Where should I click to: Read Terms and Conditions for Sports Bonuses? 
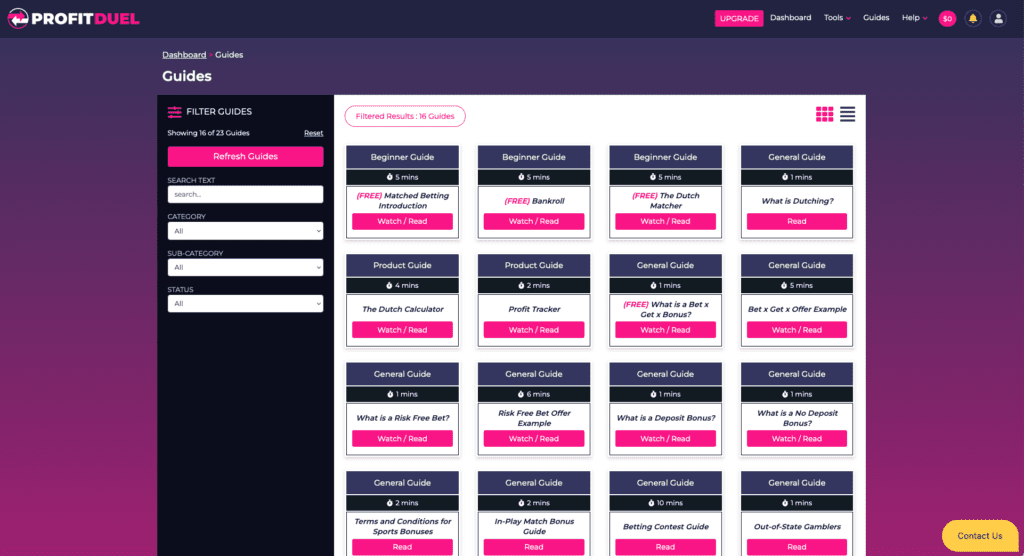pos(402,547)
